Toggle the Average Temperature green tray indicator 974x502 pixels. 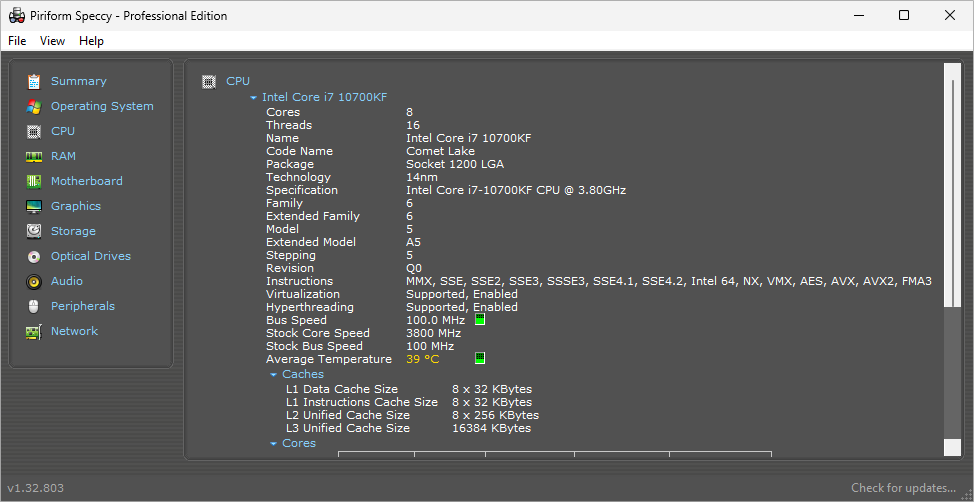(x=479, y=359)
